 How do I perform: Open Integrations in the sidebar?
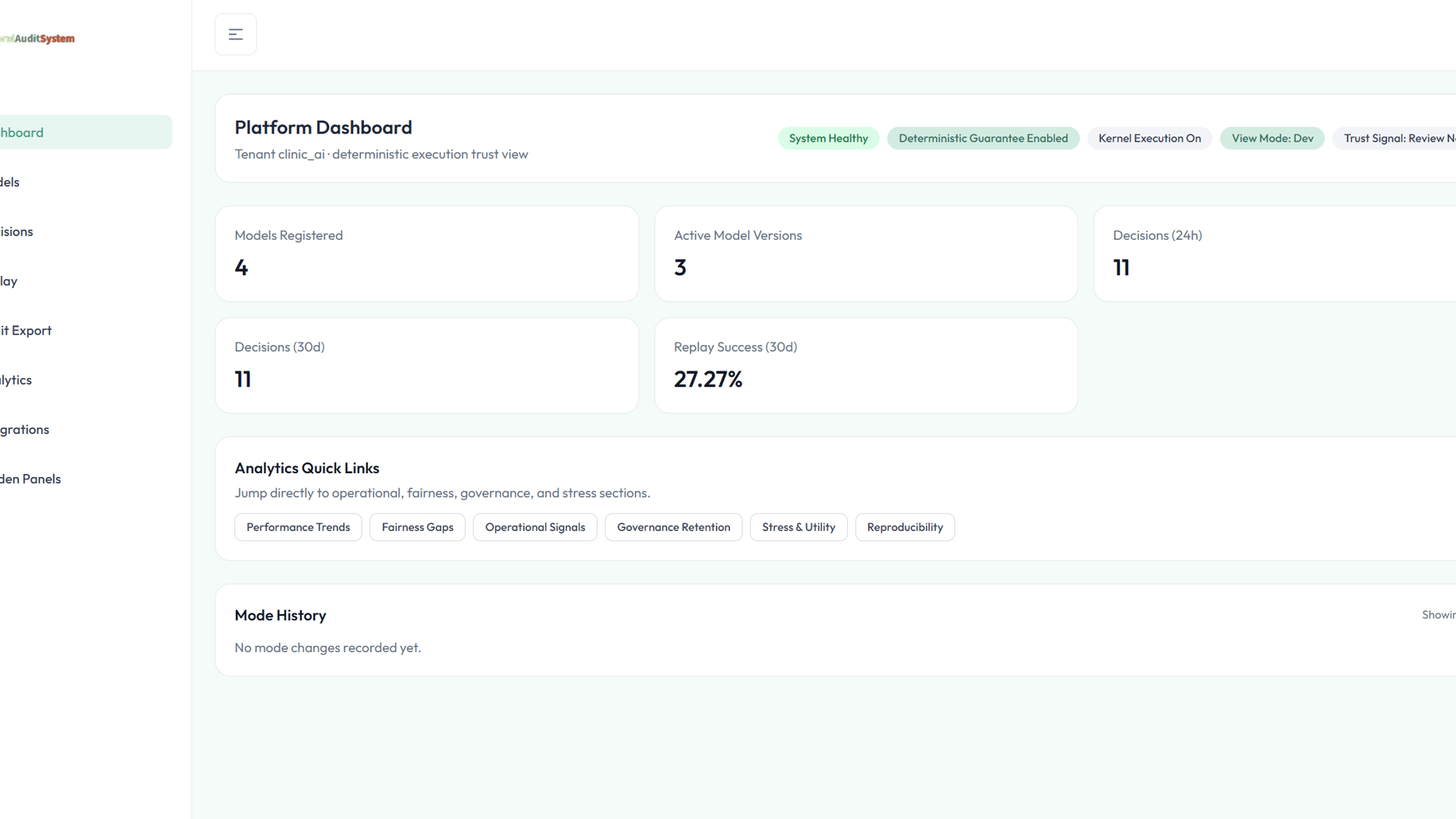(x=25, y=430)
